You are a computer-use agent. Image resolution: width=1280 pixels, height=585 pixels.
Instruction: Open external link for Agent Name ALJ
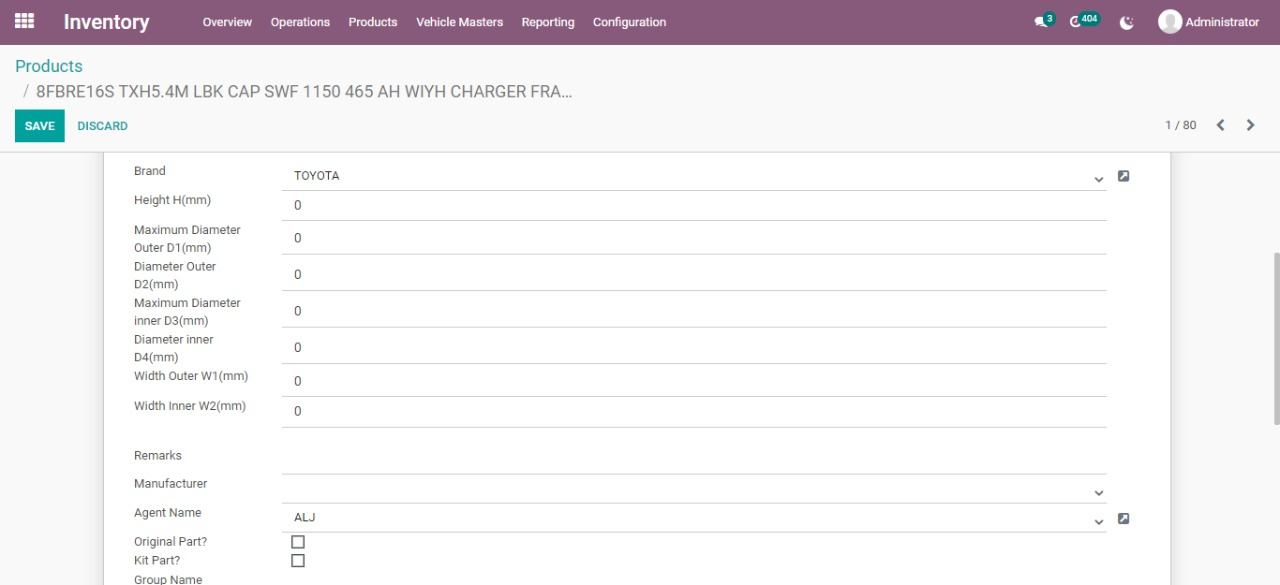click(x=1123, y=519)
